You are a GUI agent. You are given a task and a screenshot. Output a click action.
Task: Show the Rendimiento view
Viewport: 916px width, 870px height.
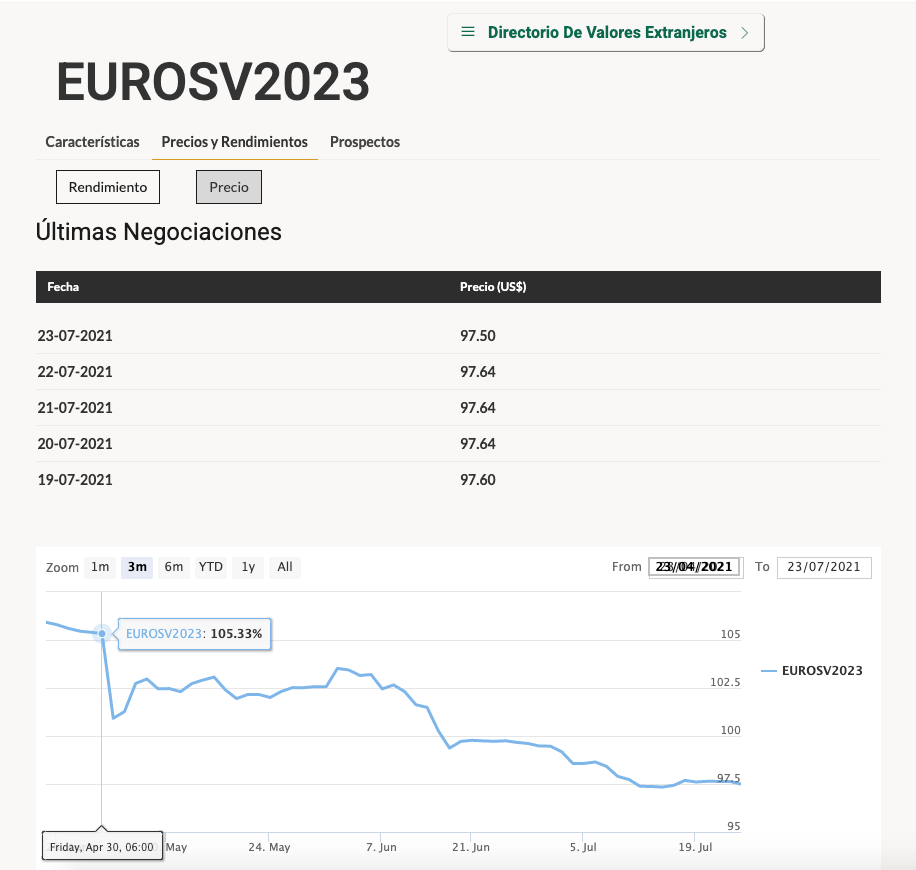tap(107, 187)
